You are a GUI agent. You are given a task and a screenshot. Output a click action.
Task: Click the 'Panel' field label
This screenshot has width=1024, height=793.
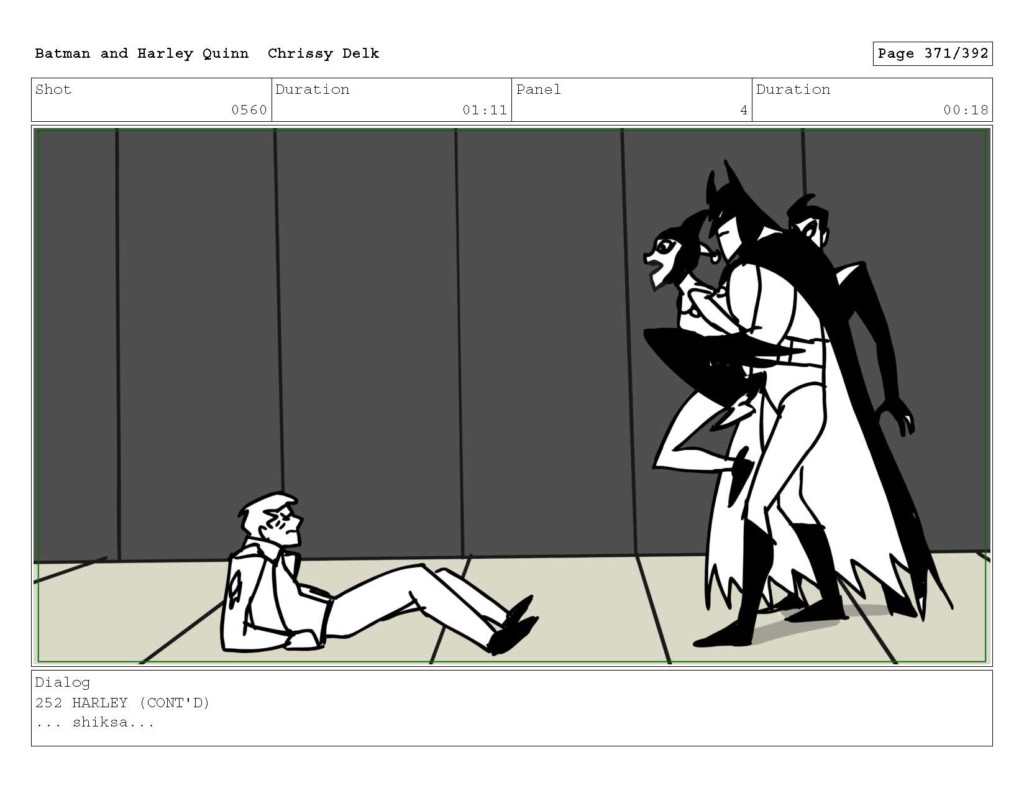538,89
